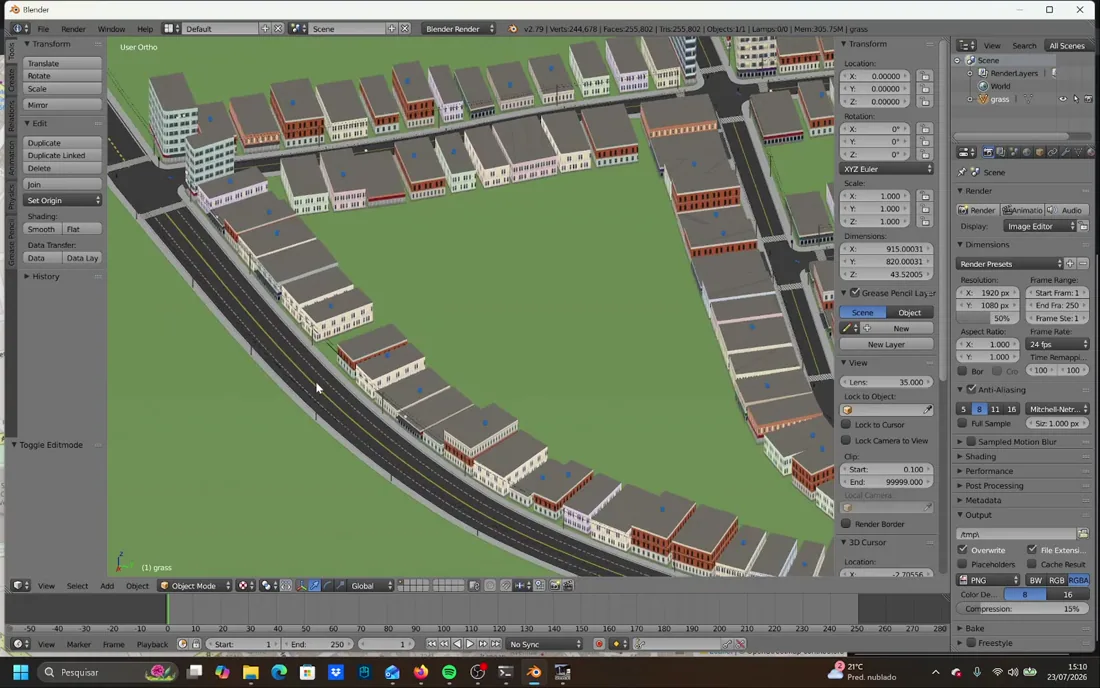The height and width of the screenshot is (688, 1100).
Task: Click the Scale Y lock icon
Action: (x=925, y=209)
